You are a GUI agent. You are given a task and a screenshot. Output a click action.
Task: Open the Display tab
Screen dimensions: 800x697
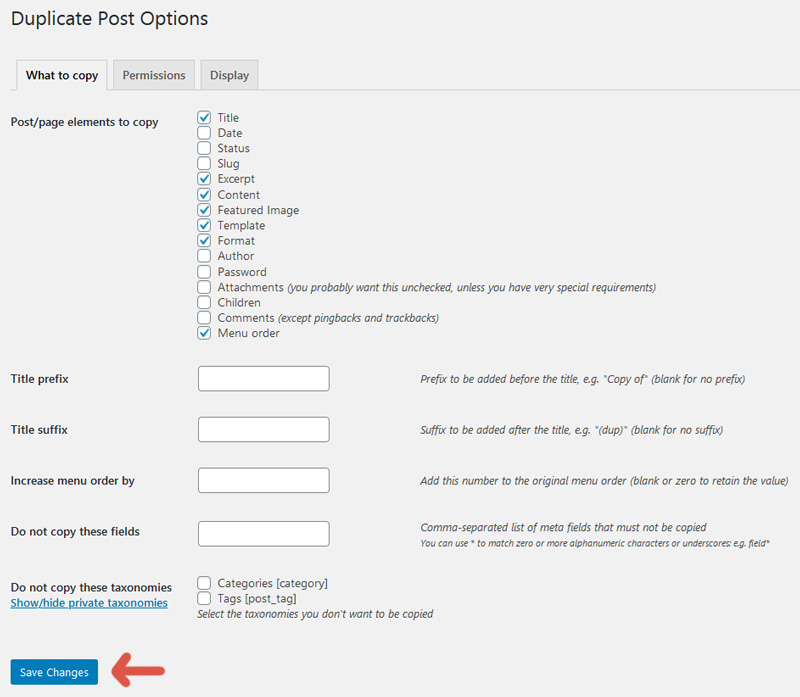[x=229, y=75]
